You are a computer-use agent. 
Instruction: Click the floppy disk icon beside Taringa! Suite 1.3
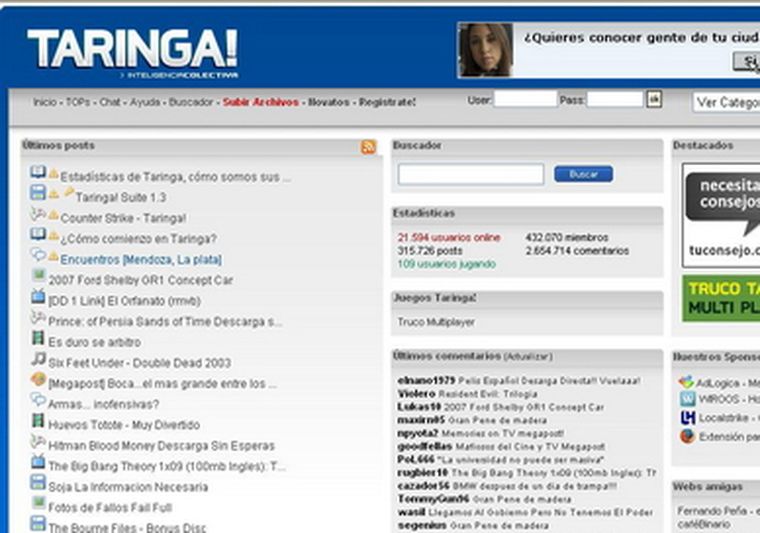38,193
